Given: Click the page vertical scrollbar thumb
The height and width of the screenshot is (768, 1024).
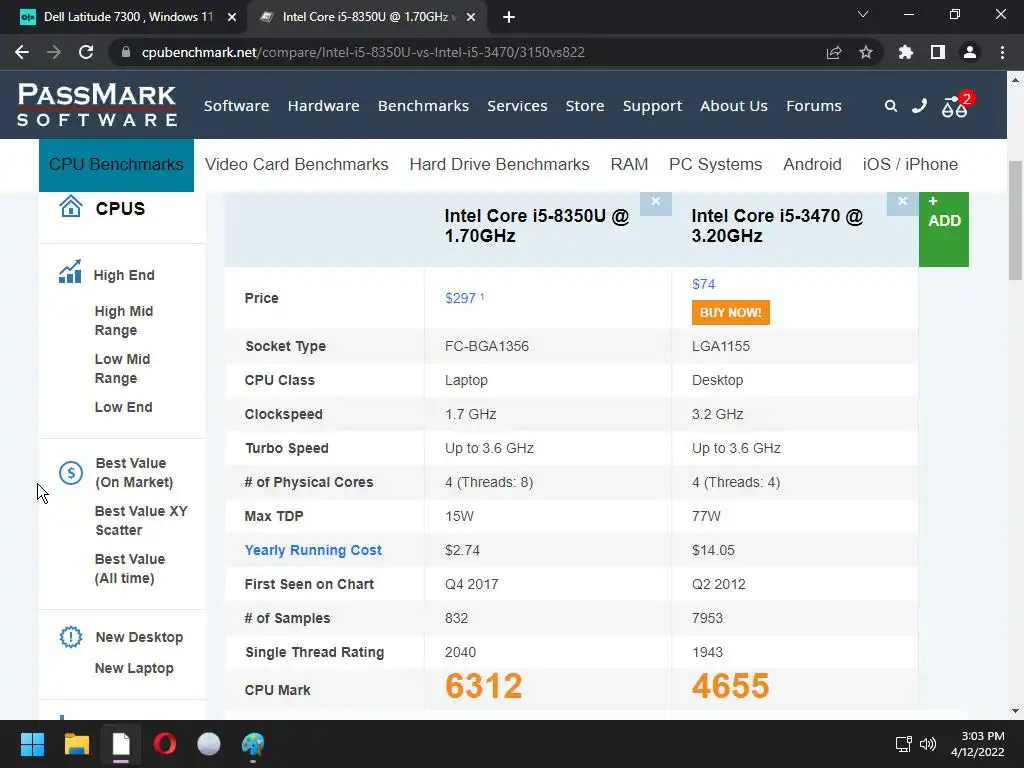Looking at the screenshot, I should pyautogui.click(x=1015, y=220).
